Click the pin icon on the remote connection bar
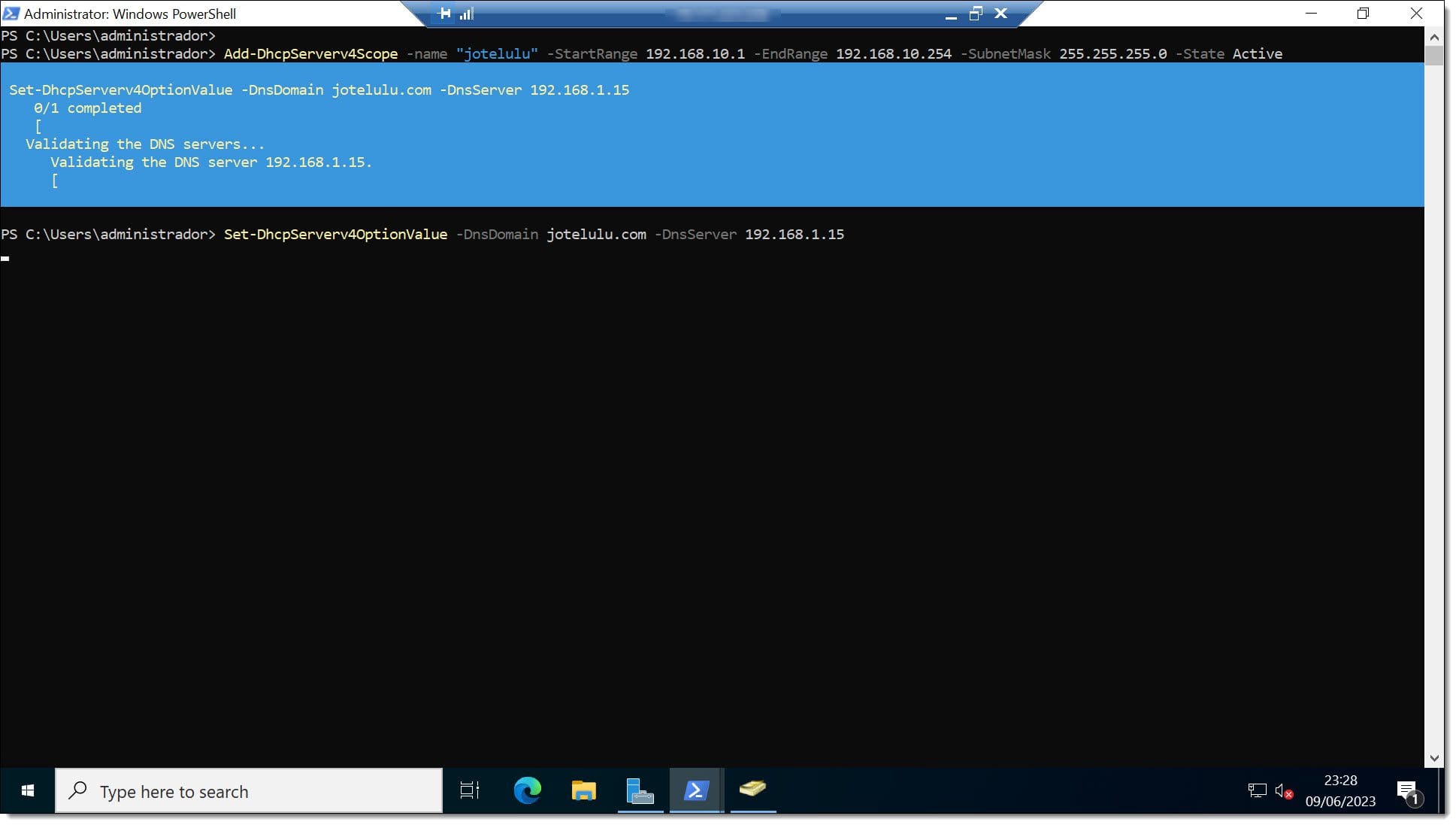1456x825 pixels. (445, 14)
